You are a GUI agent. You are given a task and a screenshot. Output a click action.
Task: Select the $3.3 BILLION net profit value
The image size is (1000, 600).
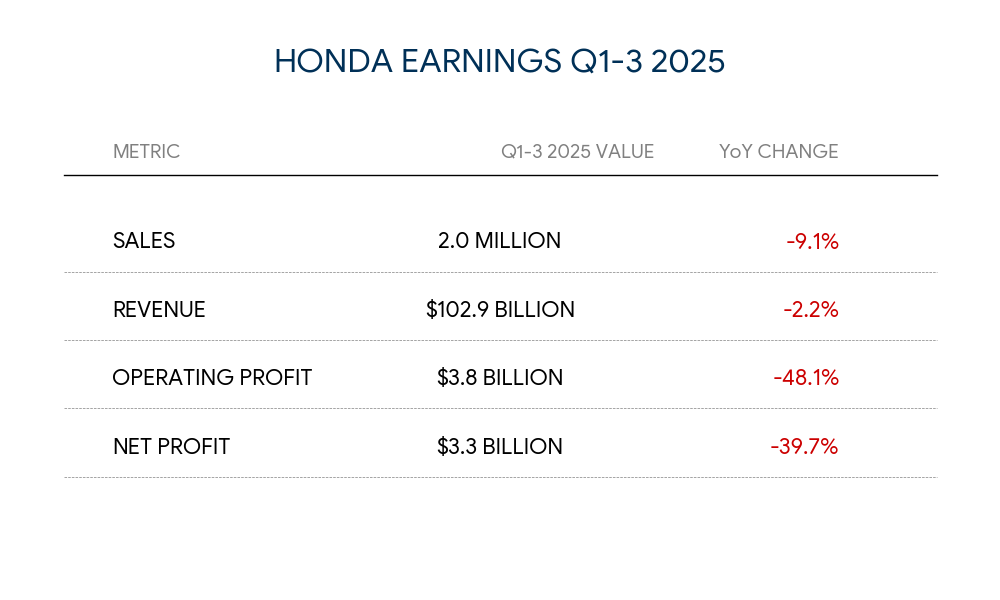click(500, 447)
